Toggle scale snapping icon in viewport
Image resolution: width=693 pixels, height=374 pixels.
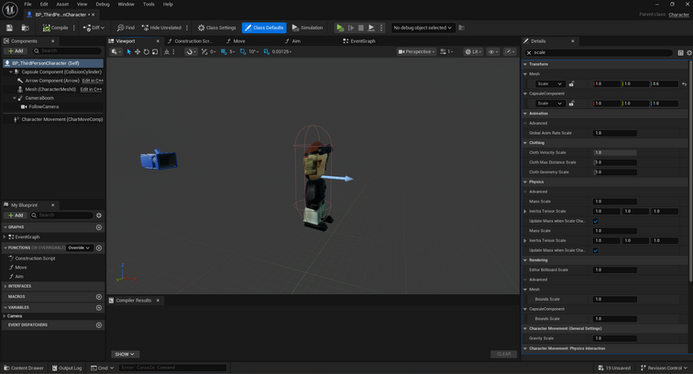267,52
